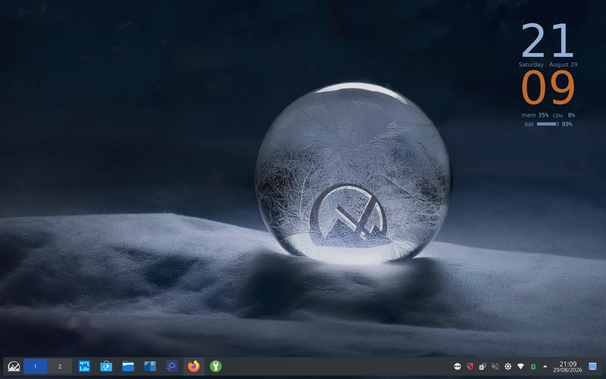Open the green key password manager
606x379 pixels.
pyautogui.click(x=216, y=366)
